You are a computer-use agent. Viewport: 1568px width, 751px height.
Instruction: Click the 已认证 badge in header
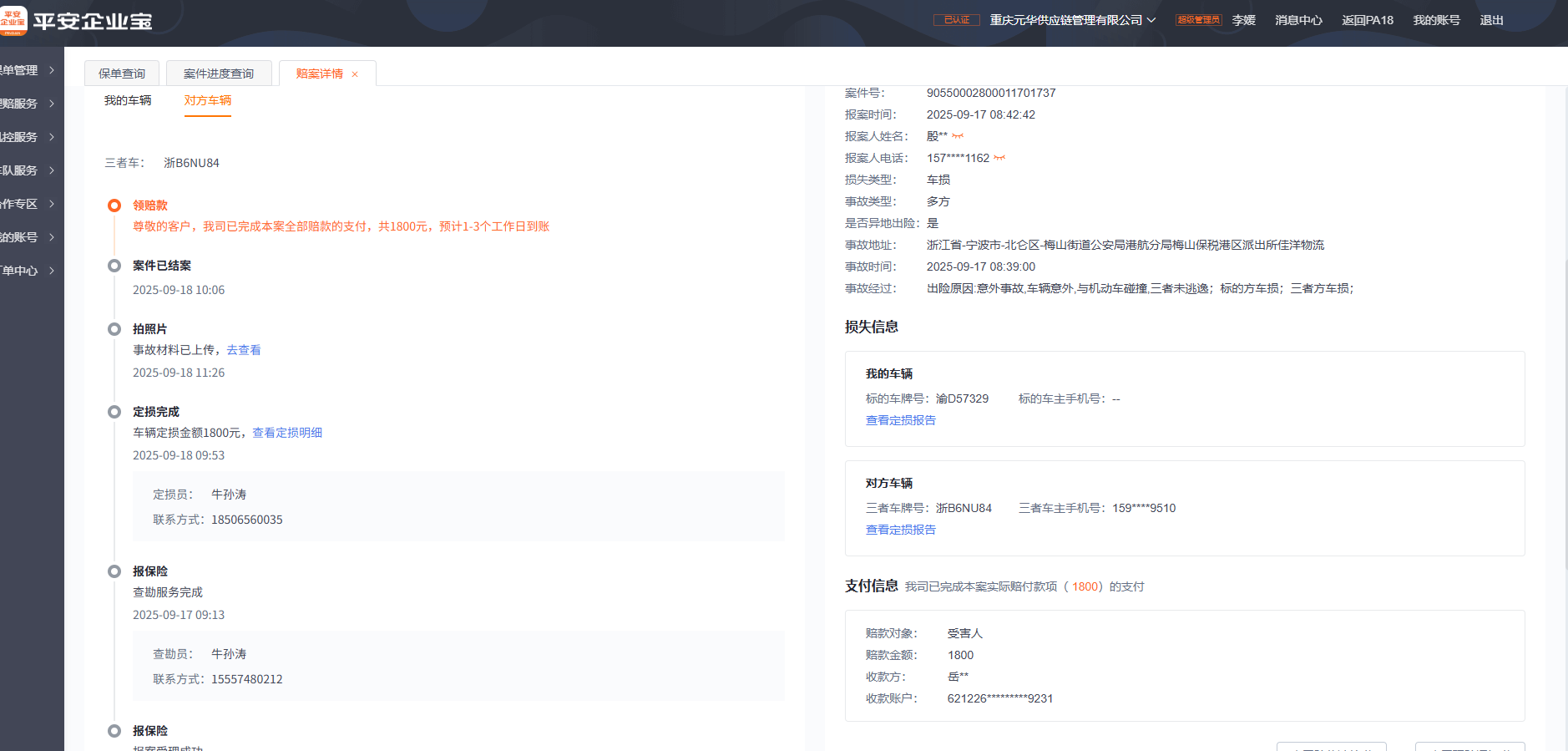click(956, 20)
